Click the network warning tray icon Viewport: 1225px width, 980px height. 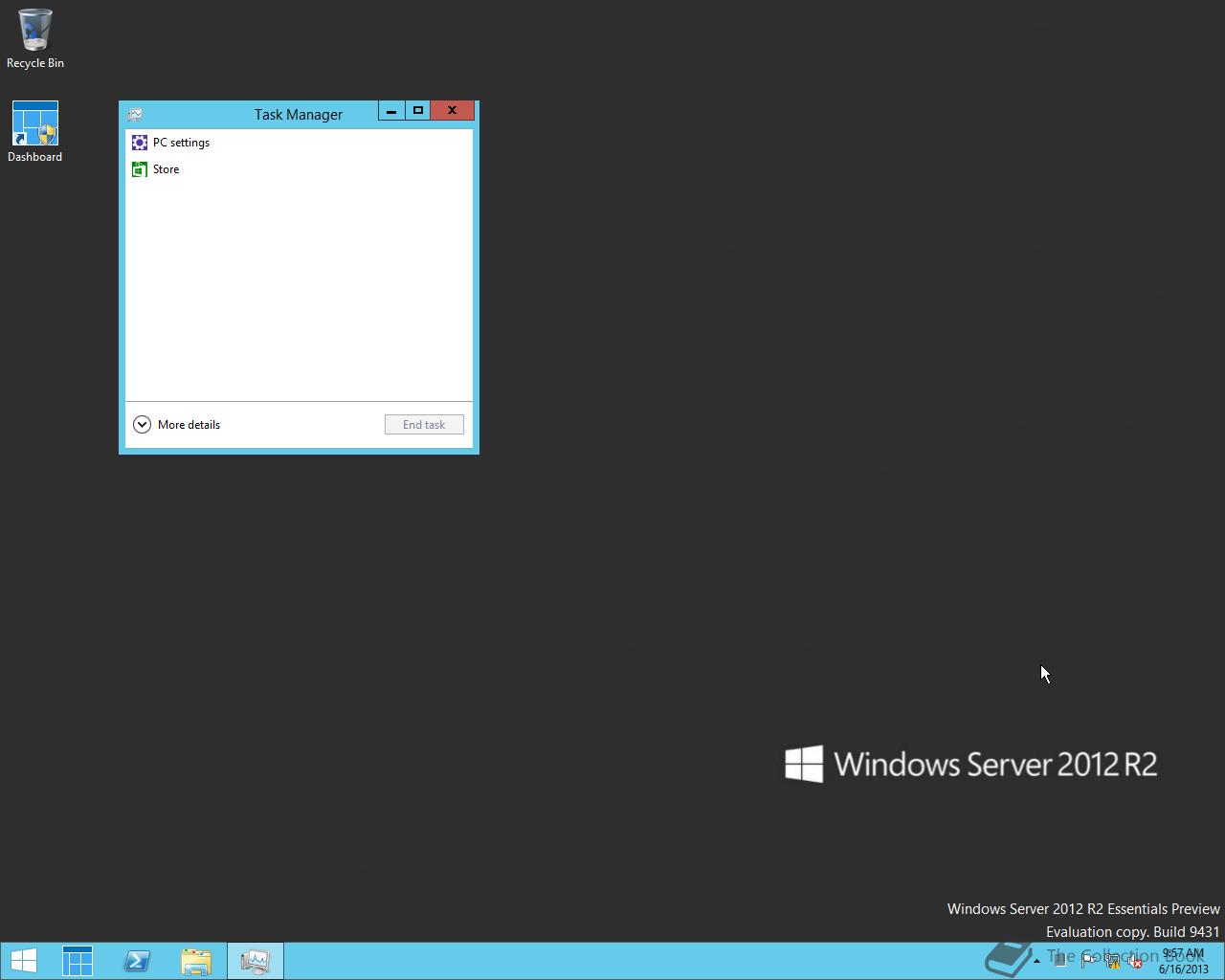click(x=1112, y=961)
